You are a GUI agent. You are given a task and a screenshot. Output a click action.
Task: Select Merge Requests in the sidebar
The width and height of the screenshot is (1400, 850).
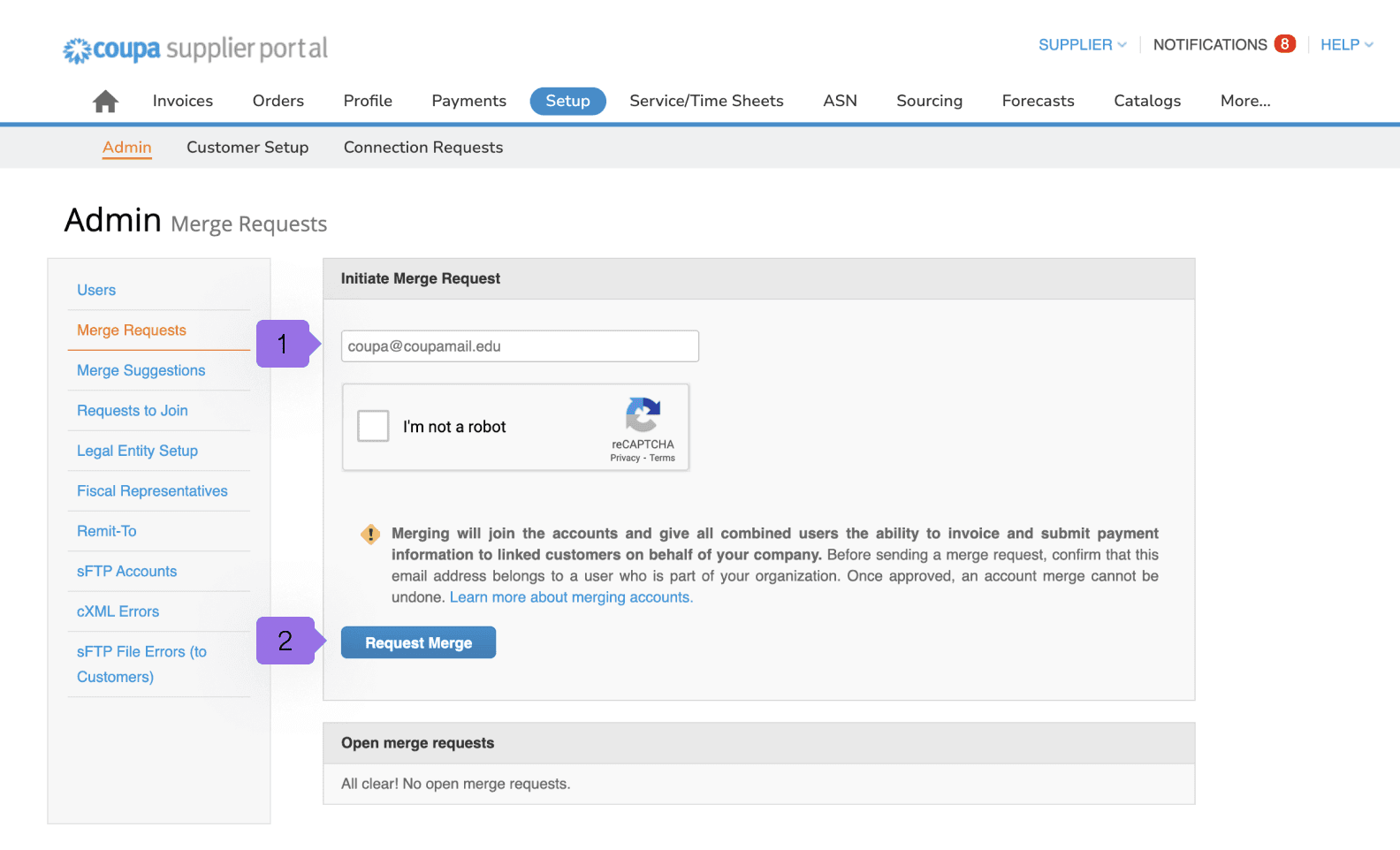132,330
